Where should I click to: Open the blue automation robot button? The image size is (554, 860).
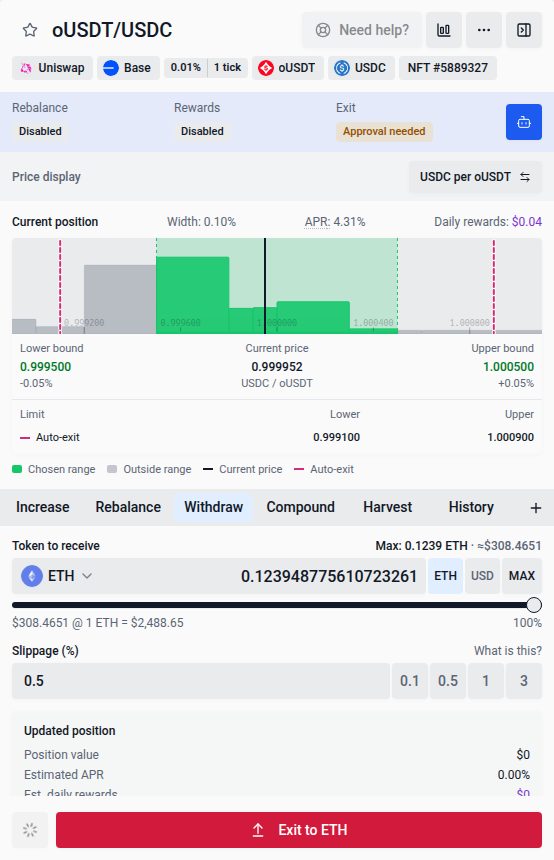point(524,122)
